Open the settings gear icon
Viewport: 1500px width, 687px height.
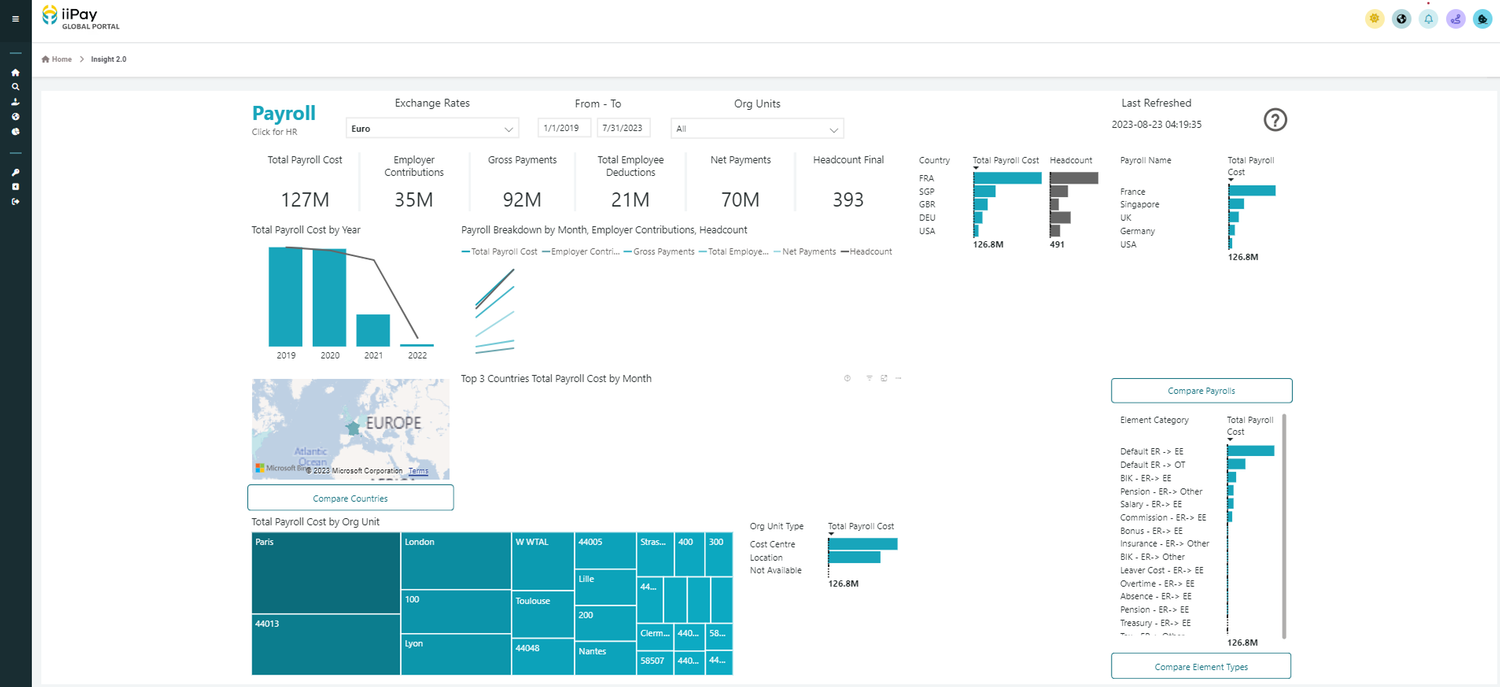(x=1374, y=18)
